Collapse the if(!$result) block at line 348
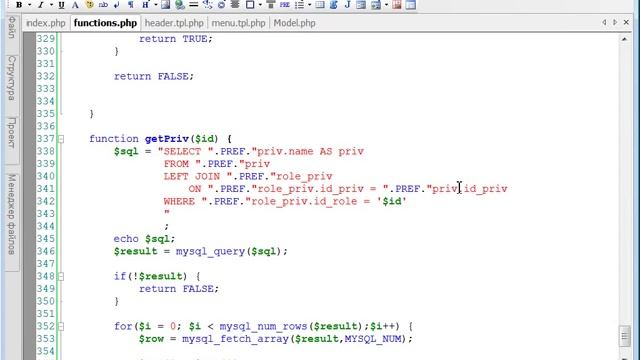Image resolution: width=640 pixels, height=360 pixels. [x=61, y=277]
